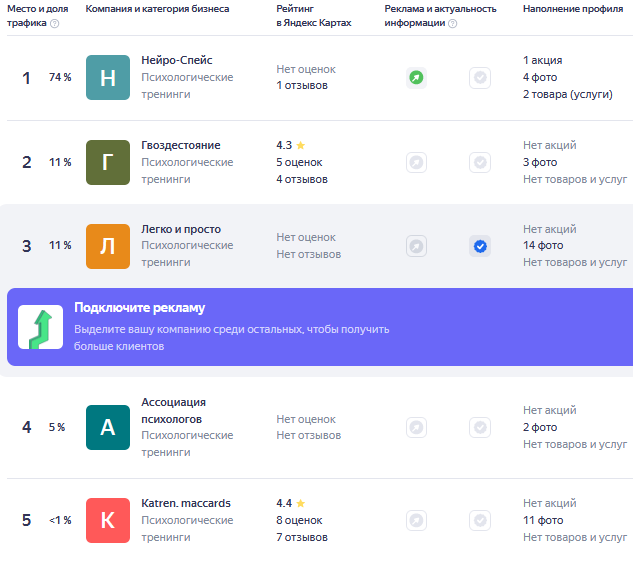Click '2 товара (услуги)' for Нейро-Спейс
The image size is (633, 561).
pyautogui.click(x=568, y=94)
